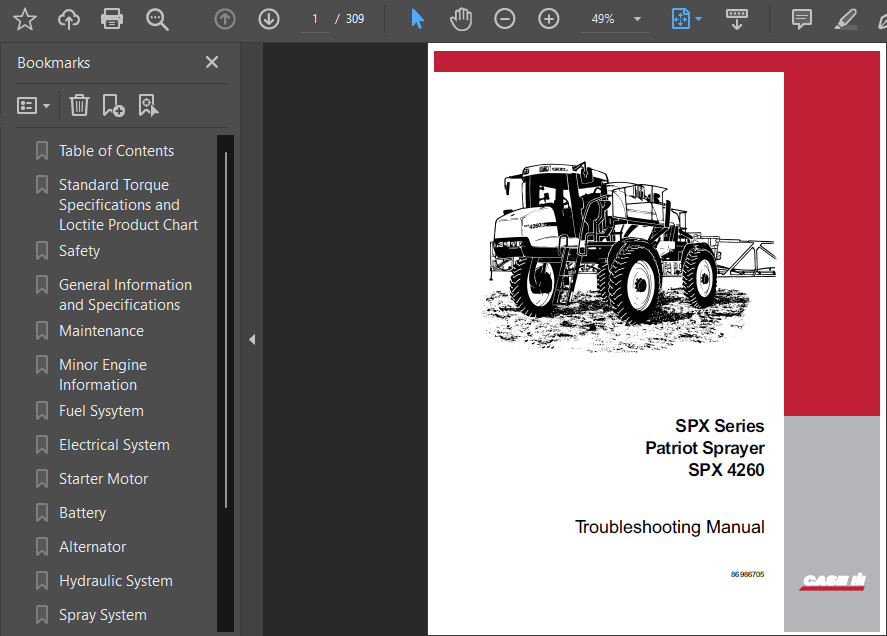Zoom in with the plus circle icon
Screen dimensions: 887x636
pos(548,19)
